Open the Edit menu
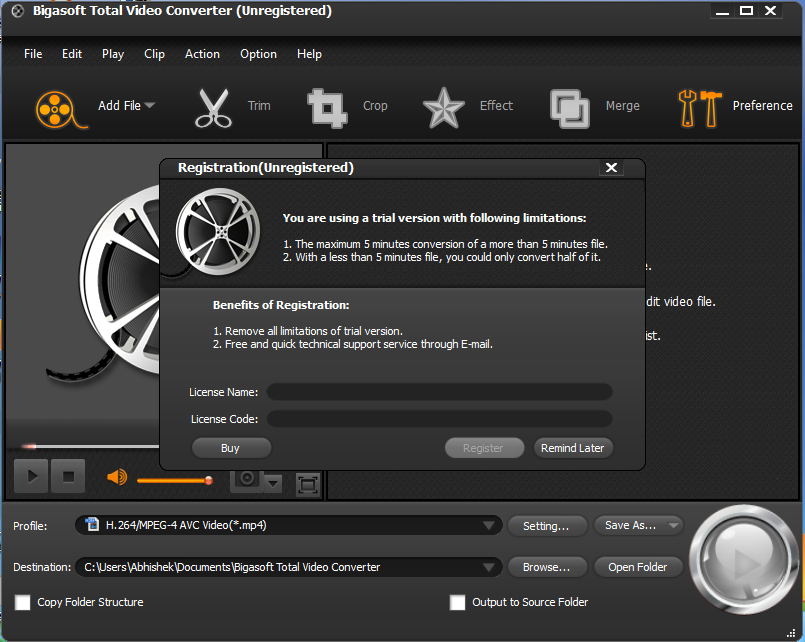 coord(72,54)
